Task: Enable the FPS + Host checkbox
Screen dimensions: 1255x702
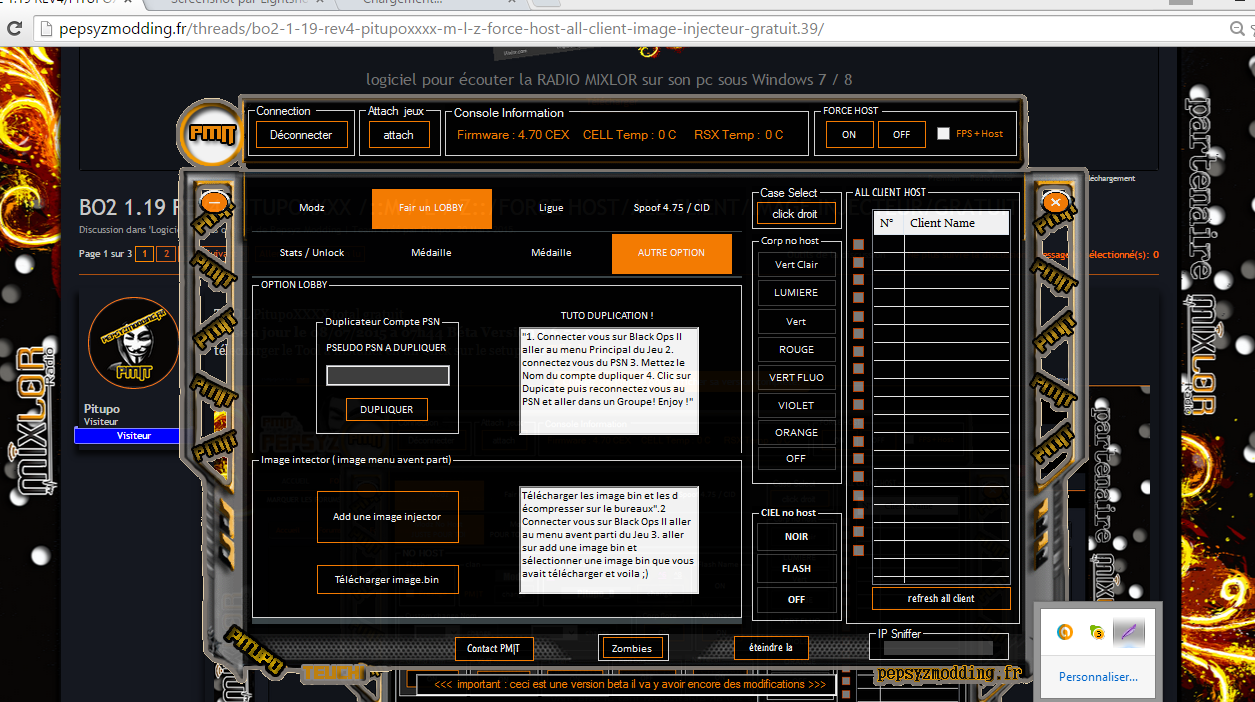Action: tap(943, 134)
